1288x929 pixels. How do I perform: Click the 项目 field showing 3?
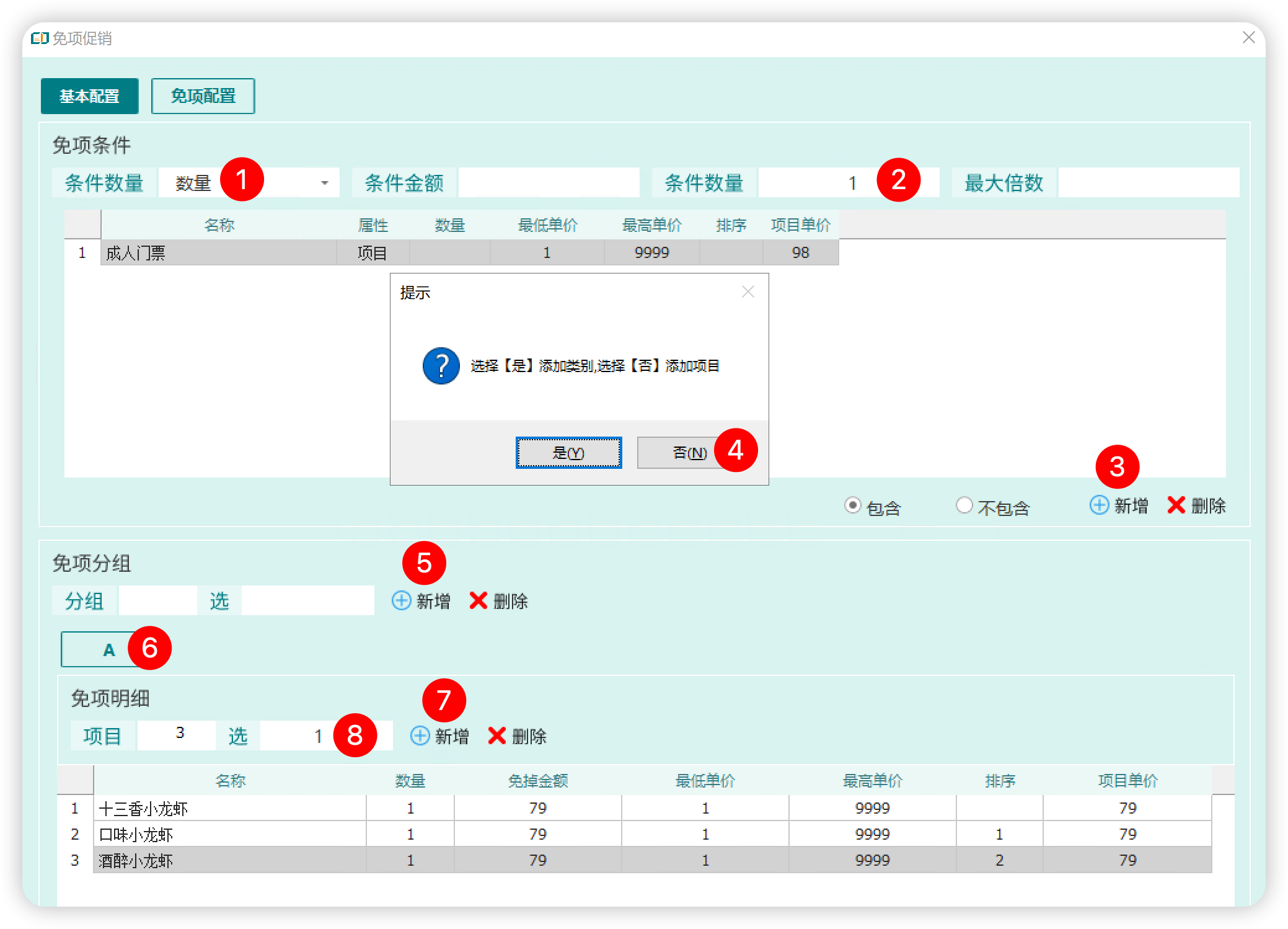click(x=176, y=736)
